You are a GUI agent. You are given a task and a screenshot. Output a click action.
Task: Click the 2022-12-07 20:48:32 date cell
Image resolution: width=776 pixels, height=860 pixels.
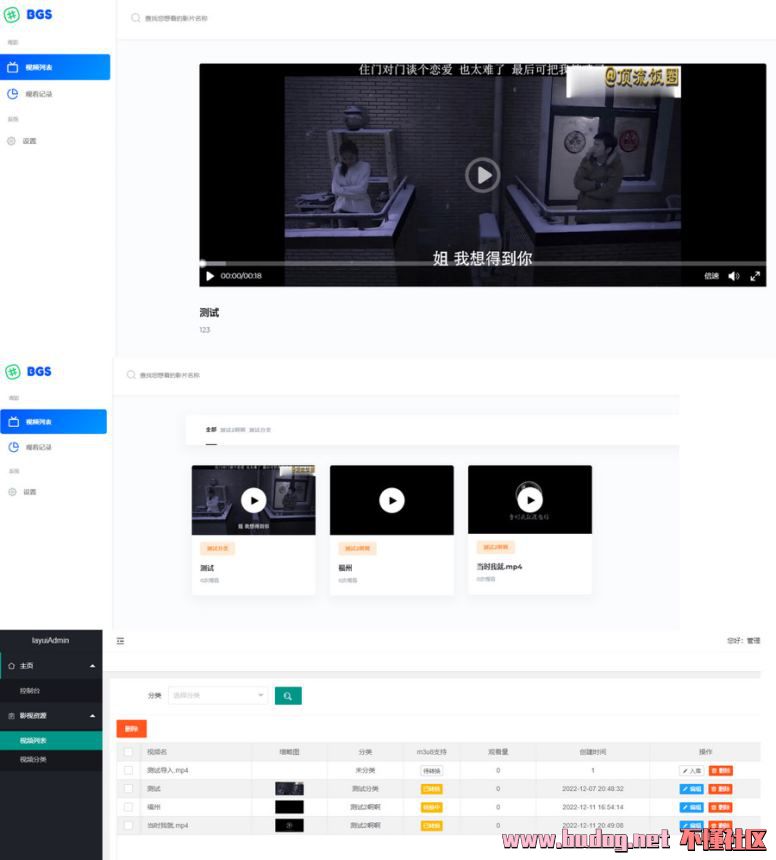coord(593,789)
